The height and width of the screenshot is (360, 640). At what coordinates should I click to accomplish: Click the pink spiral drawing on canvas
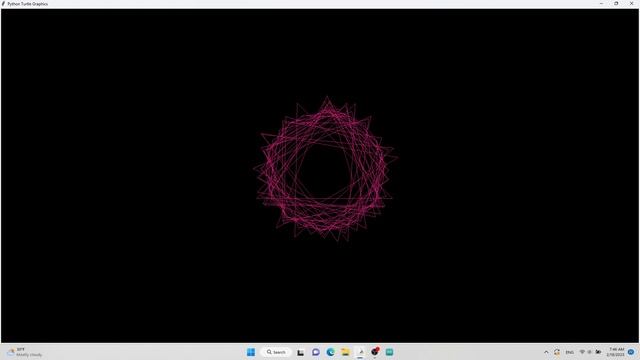(x=325, y=169)
